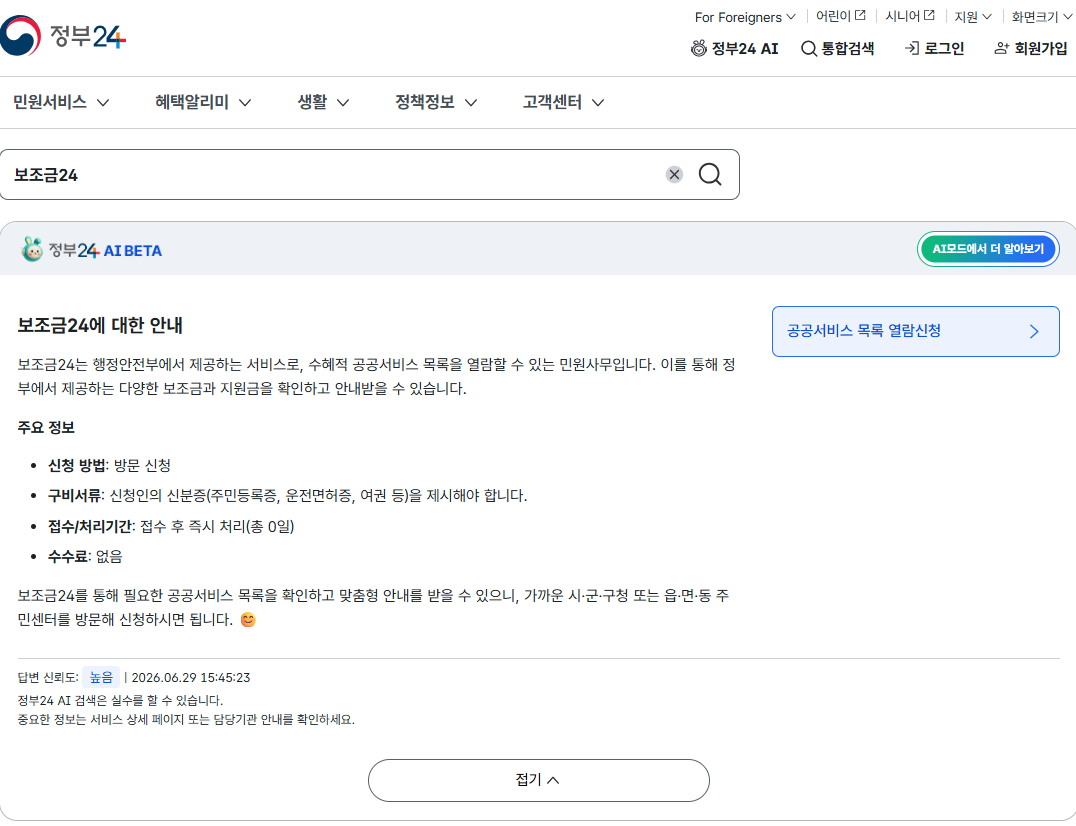Click the 정부24 logo

tap(63, 36)
